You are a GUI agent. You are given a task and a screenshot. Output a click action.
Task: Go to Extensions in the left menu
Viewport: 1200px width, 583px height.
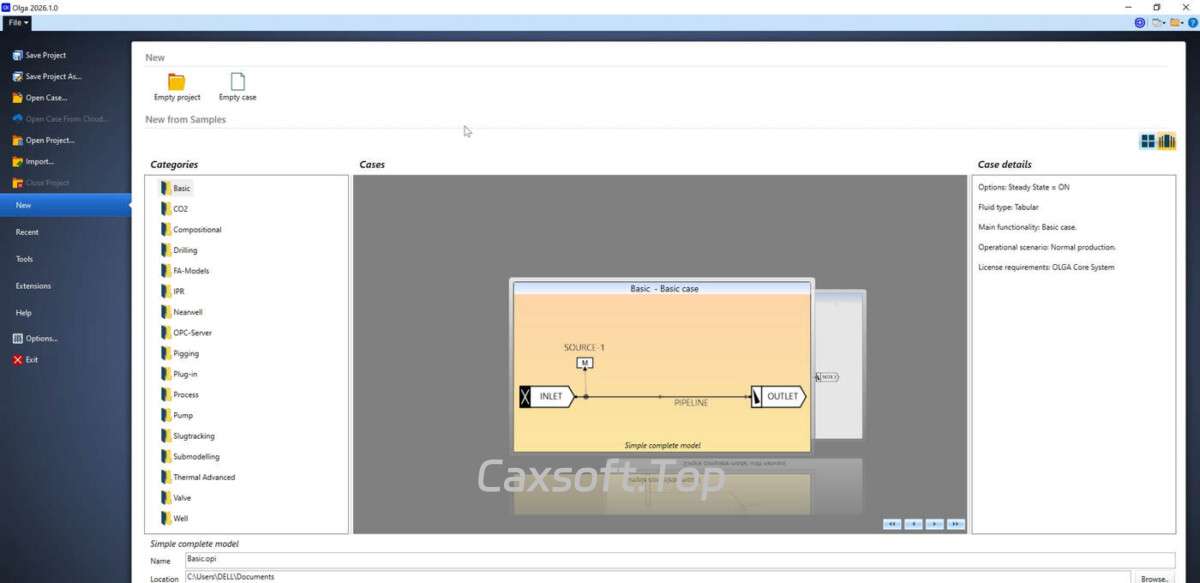[x=33, y=286]
